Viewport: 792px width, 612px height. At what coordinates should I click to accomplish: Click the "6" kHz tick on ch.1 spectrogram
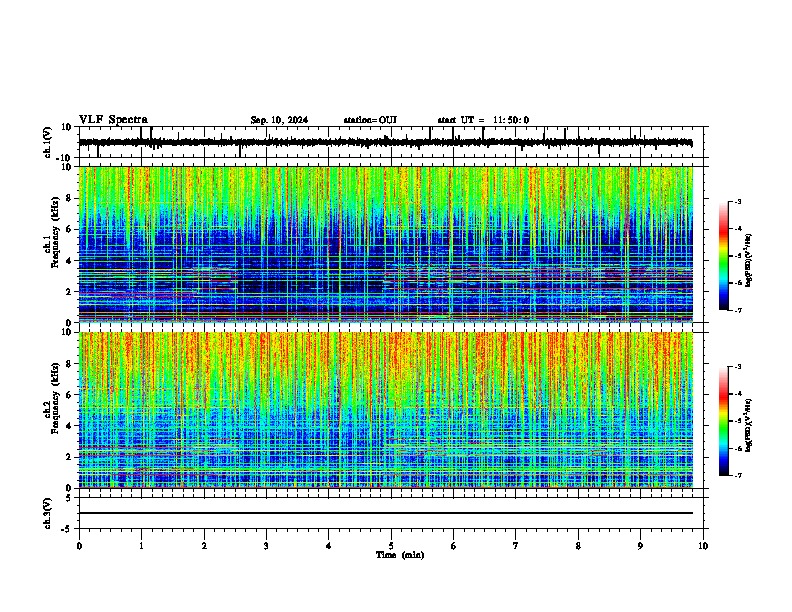pyautogui.click(x=70, y=229)
